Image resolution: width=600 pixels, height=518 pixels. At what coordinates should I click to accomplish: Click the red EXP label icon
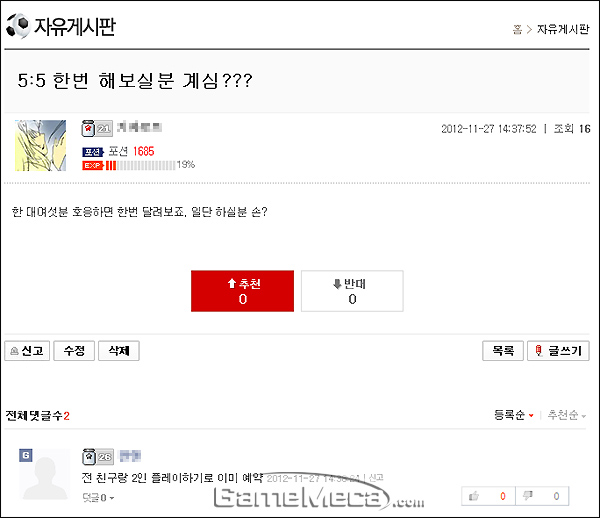(93, 165)
